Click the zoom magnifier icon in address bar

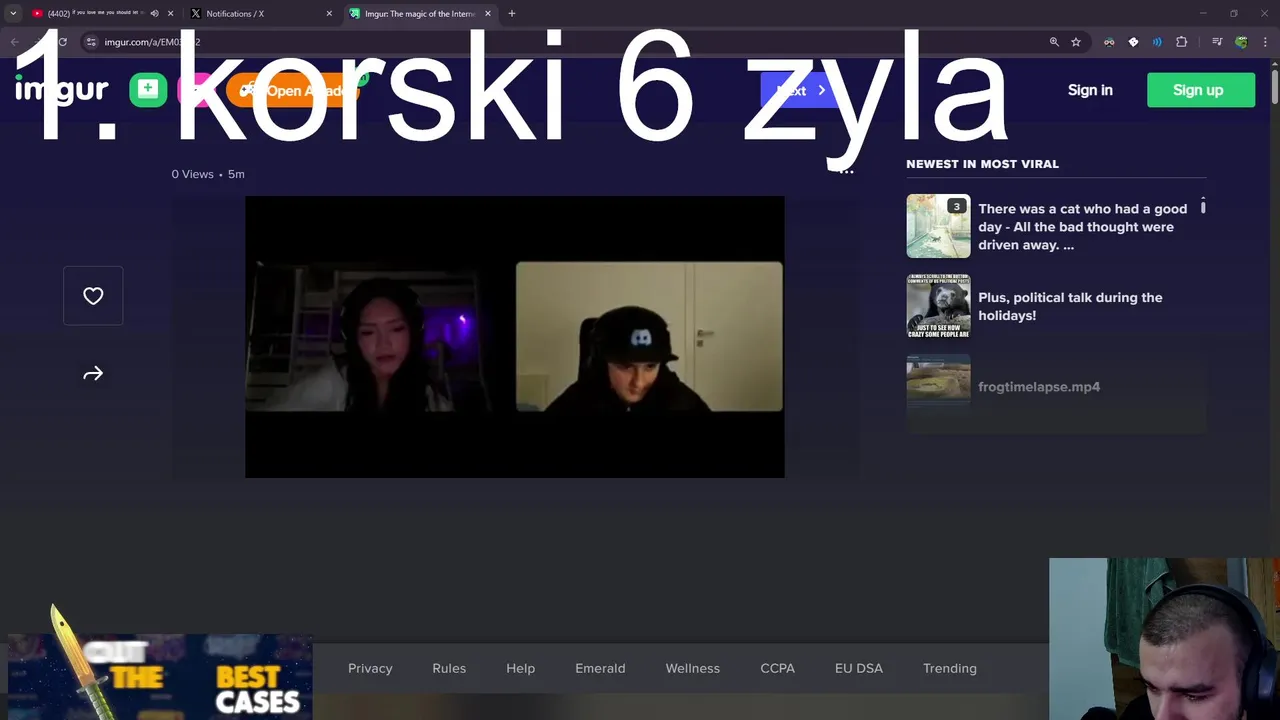pos(1054,42)
